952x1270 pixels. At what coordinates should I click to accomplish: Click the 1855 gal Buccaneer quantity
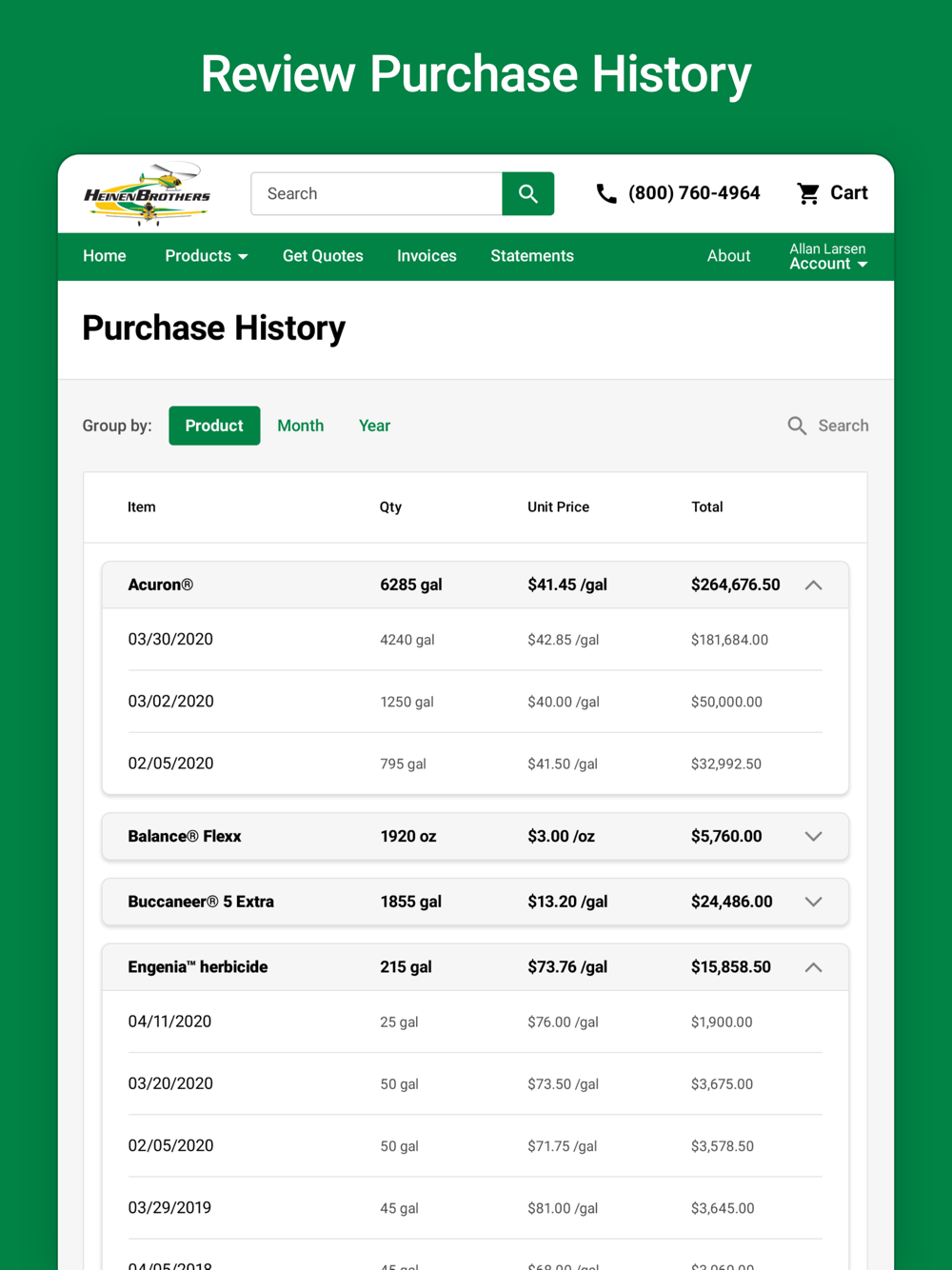(x=410, y=902)
